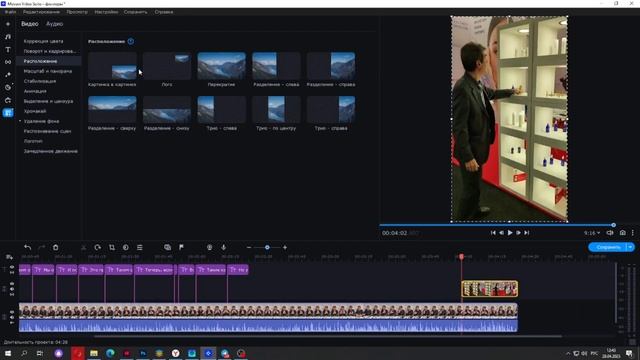Open the Редактирование menu

pyautogui.click(x=41, y=12)
